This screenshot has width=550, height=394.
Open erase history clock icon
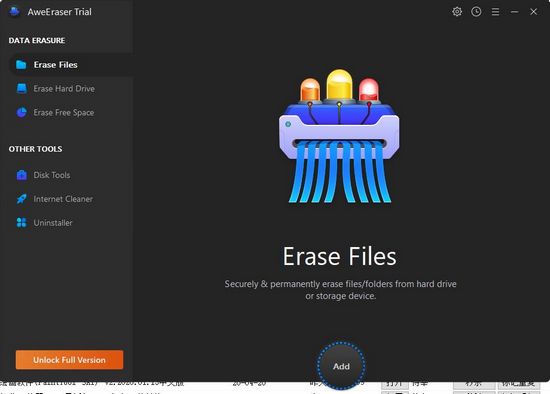pos(476,12)
